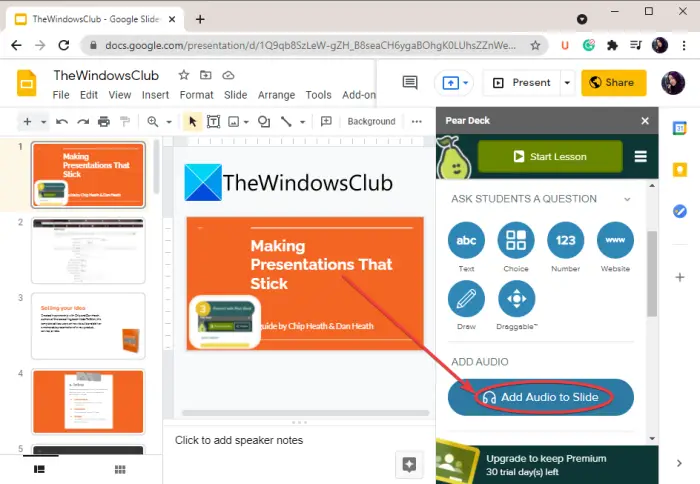The image size is (700, 484).
Task: Switch to grid view
Action: point(120,469)
